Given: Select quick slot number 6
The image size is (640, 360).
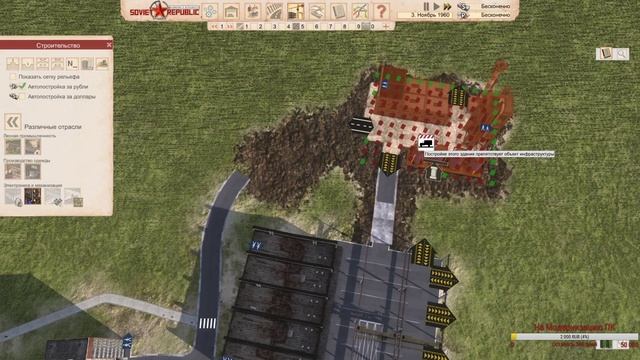Looking at the screenshot, I should pos(316,27).
